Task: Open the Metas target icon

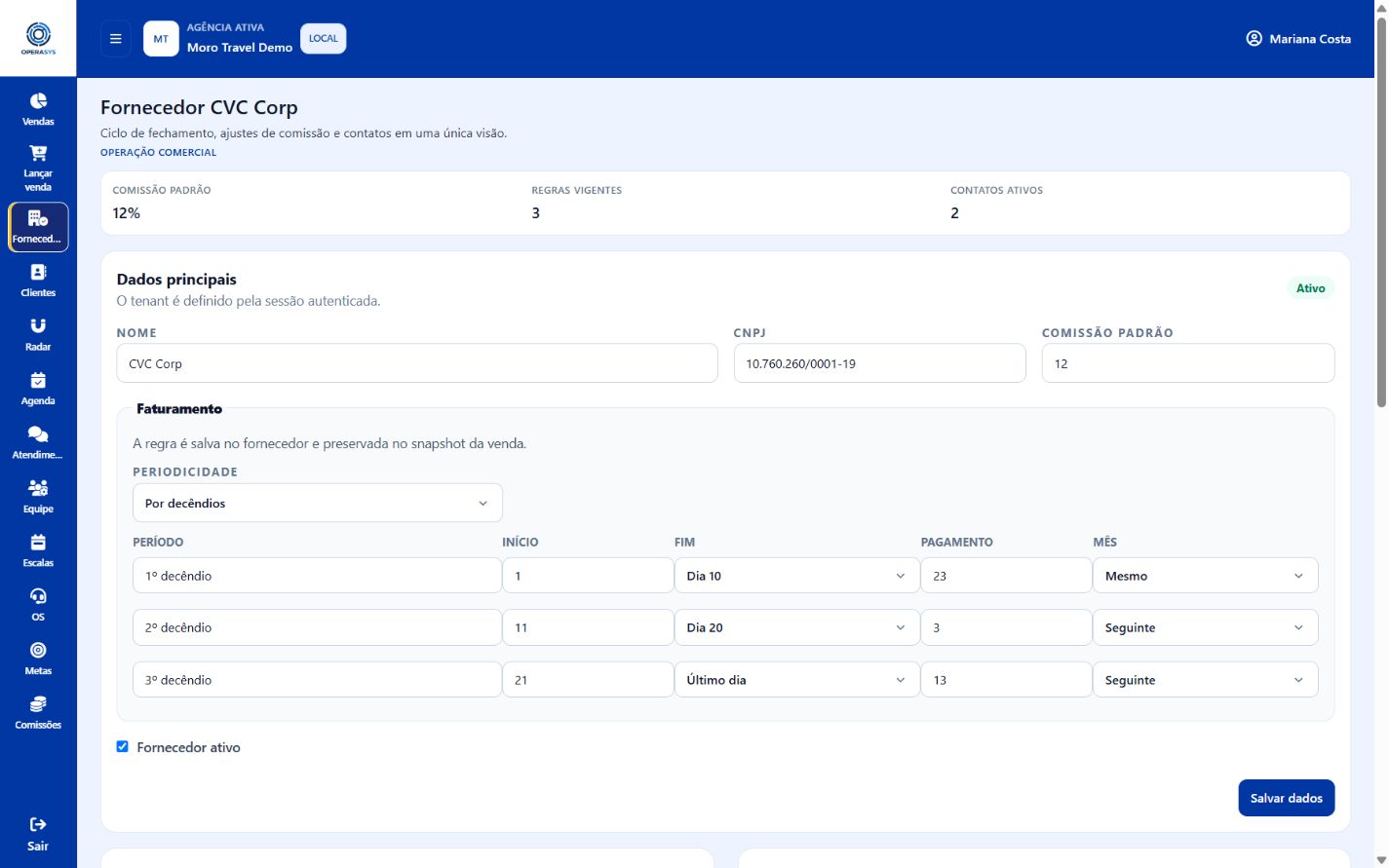Action: [x=38, y=651]
